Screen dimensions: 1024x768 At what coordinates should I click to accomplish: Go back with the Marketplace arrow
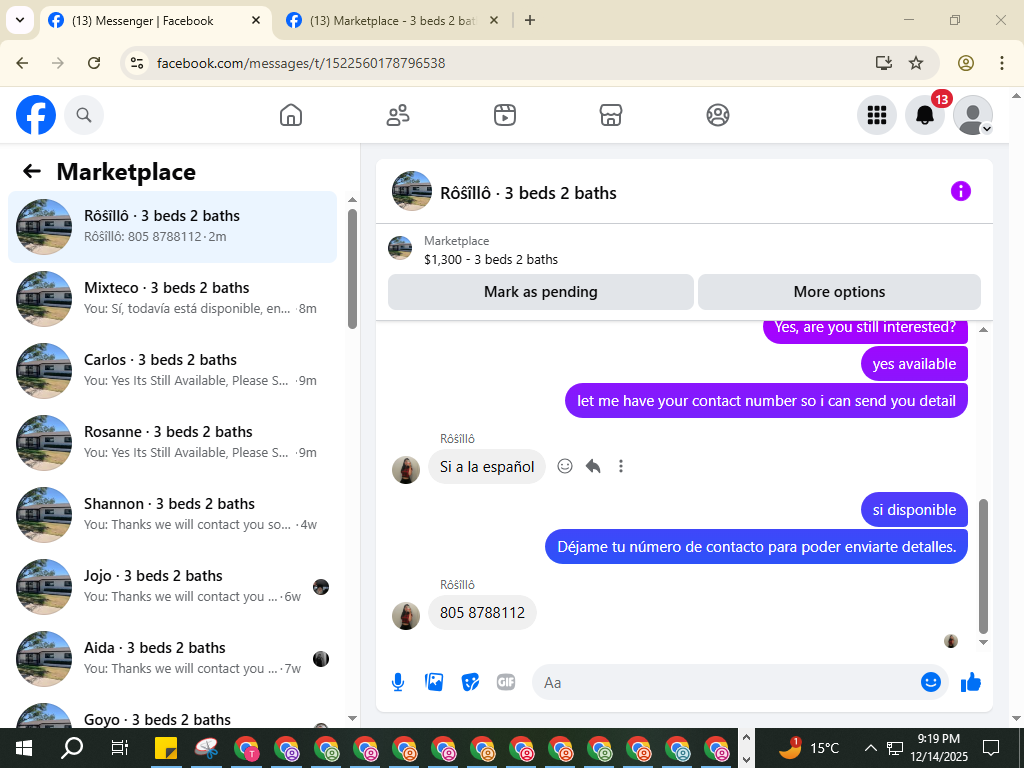click(x=31, y=172)
